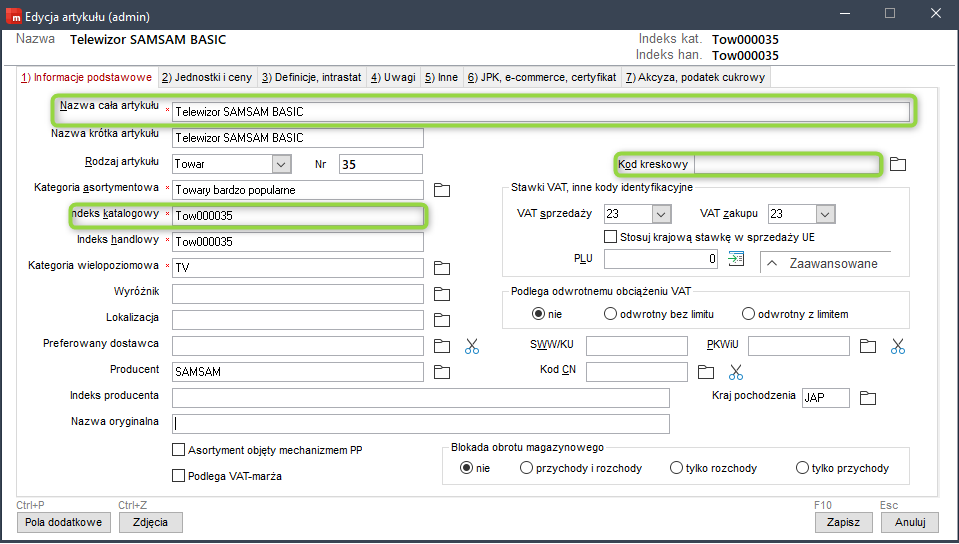Click the Nr field
The height and width of the screenshot is (544, 959).
click(x=380, y=164)
